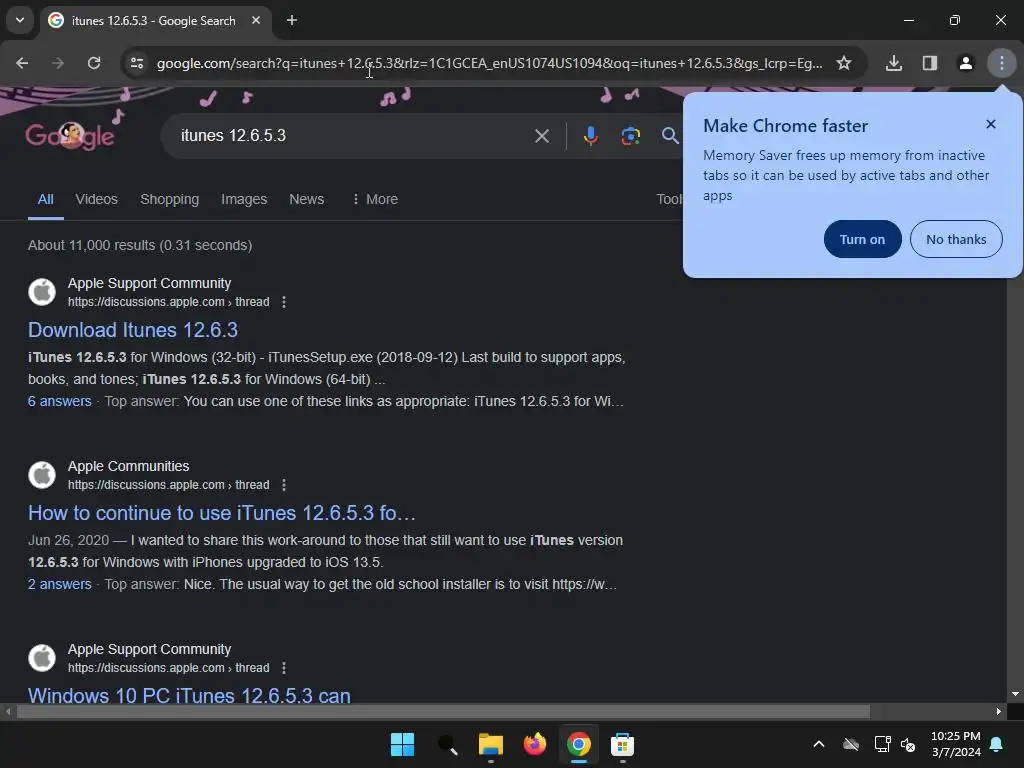Open the Chrome side panel

(930, 63)
